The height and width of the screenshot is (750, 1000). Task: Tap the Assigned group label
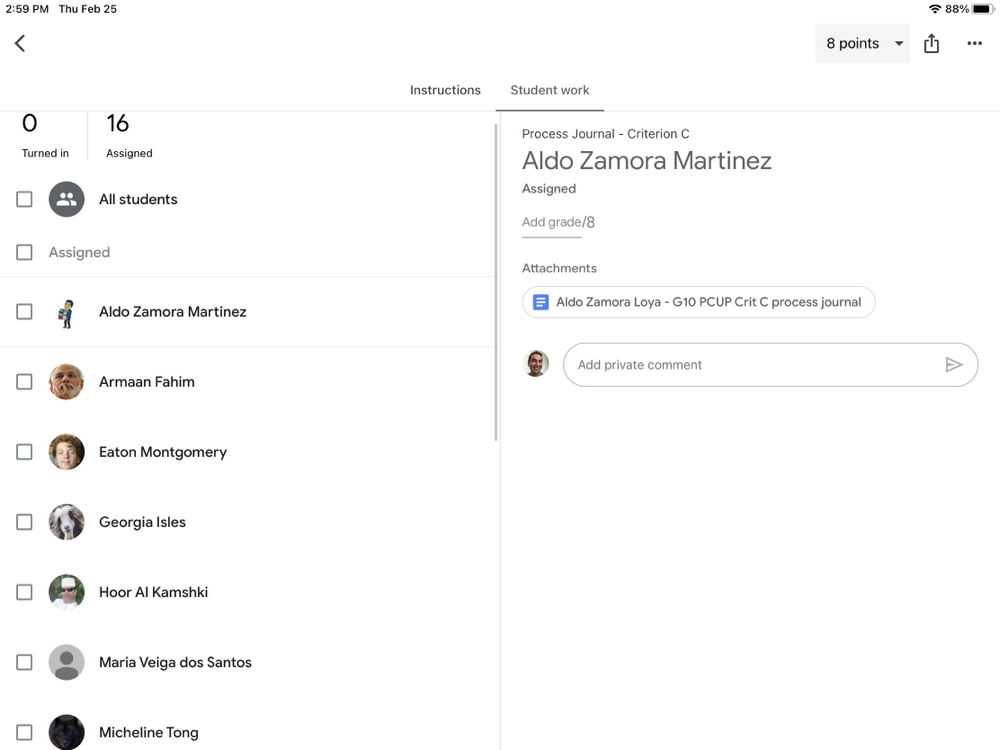tap(79, 253)
